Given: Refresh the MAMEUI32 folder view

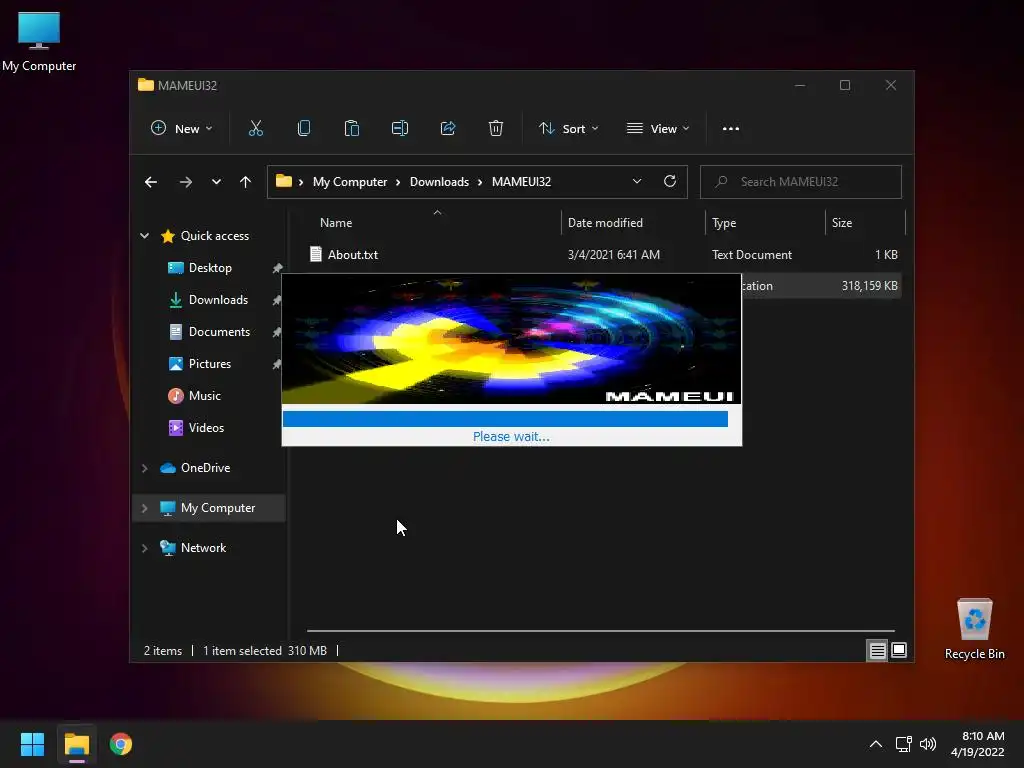Looking at the screenshot, I should click(x=670, y=182).
